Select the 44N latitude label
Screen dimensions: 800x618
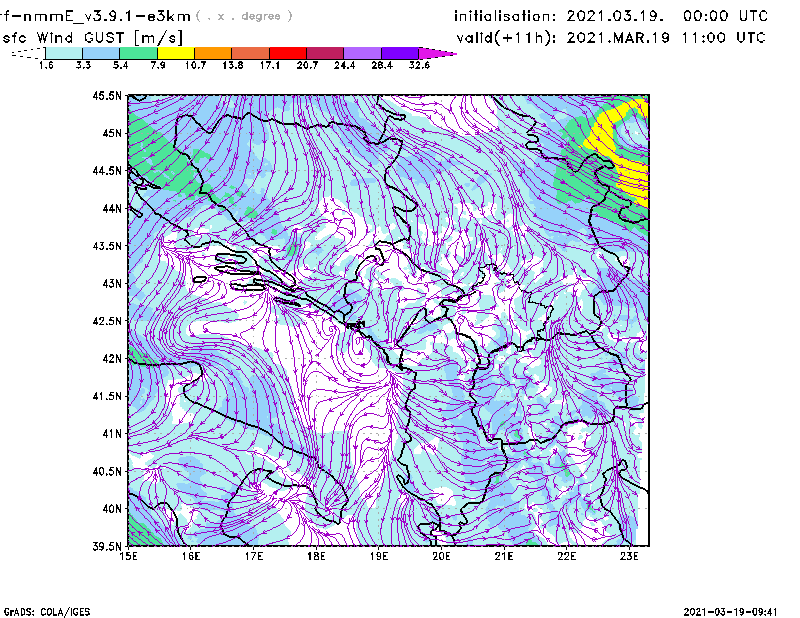pyautogui.click(x=112, y=208)
